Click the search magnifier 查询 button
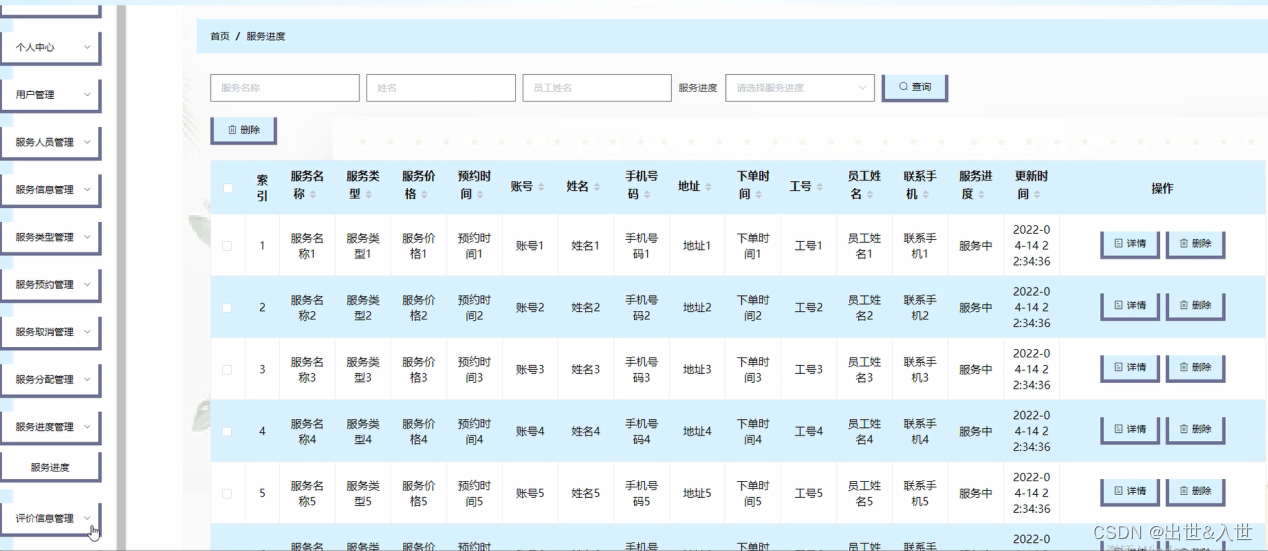 (x=914, y=87)
